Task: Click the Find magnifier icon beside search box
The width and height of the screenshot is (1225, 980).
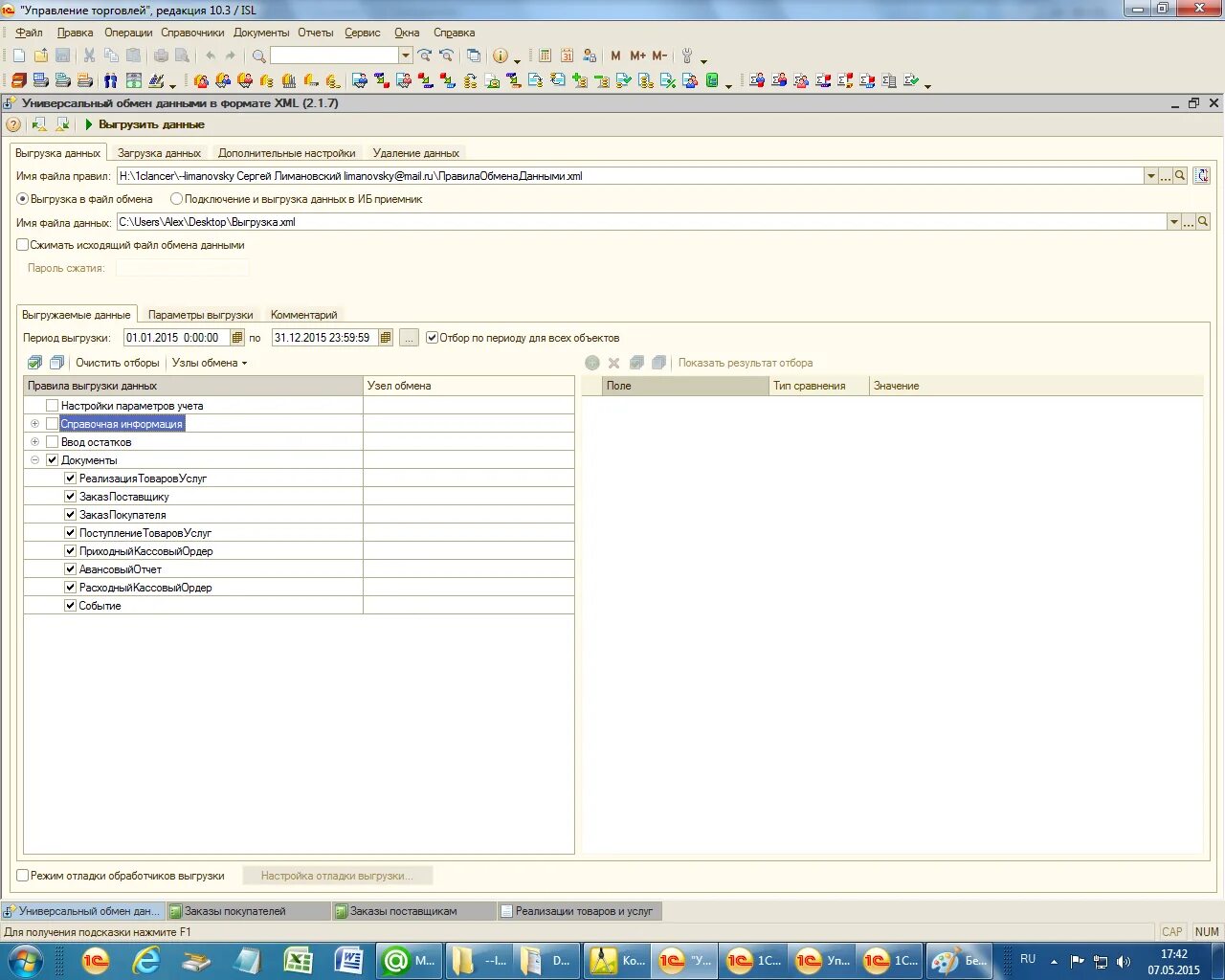Action: 258,56
